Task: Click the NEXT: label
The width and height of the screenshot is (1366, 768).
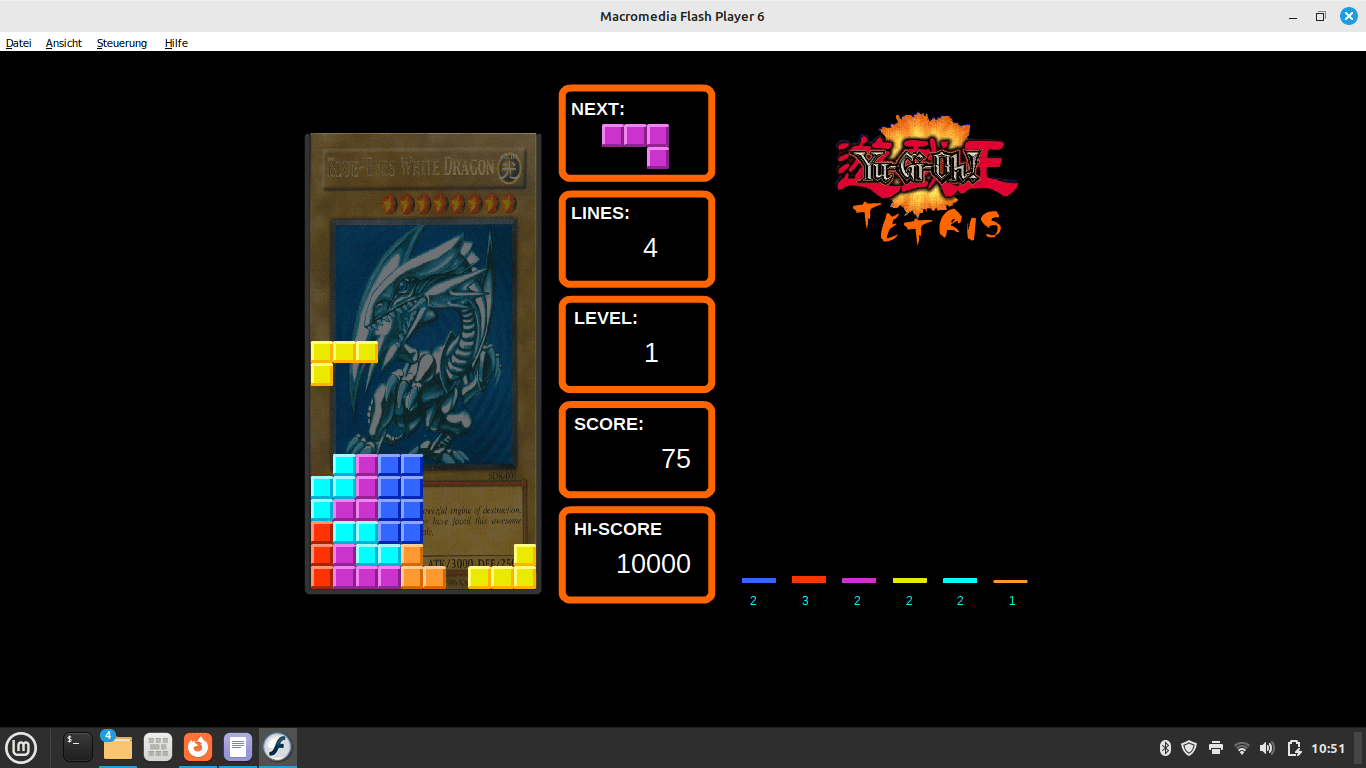Action: pos(598,109)
